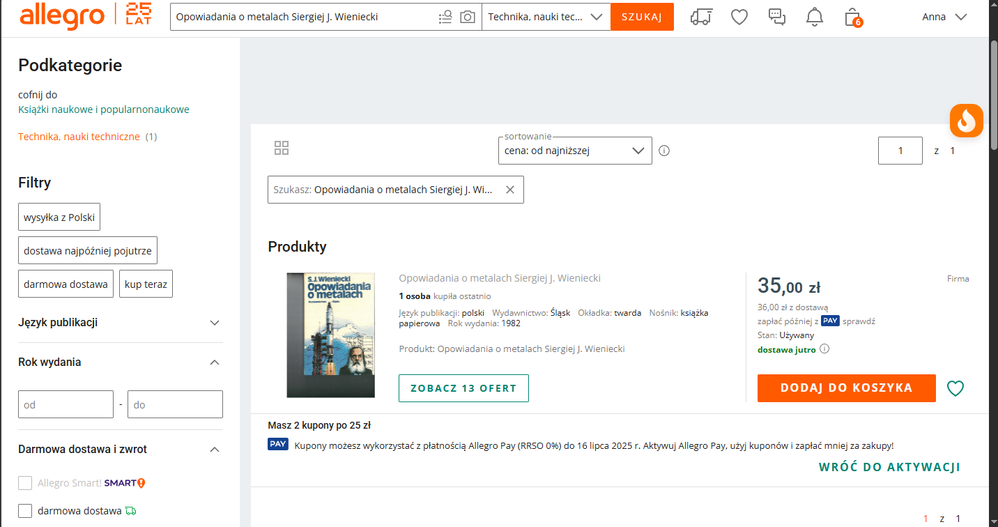The image size is (998, 527).
Task: Switch to grid view layout icon
Action: 281,148
